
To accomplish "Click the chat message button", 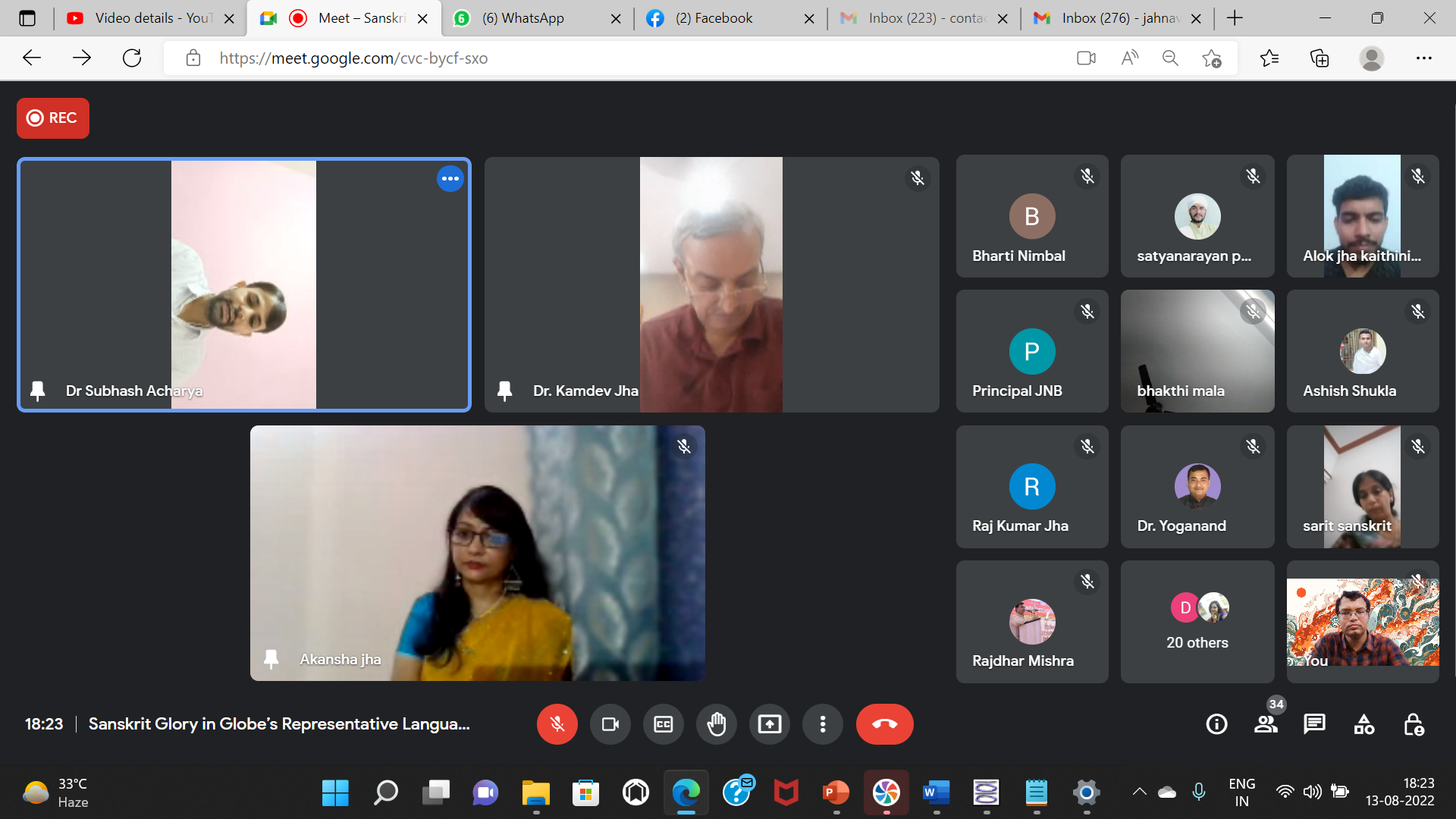I will pos(1315,724).
